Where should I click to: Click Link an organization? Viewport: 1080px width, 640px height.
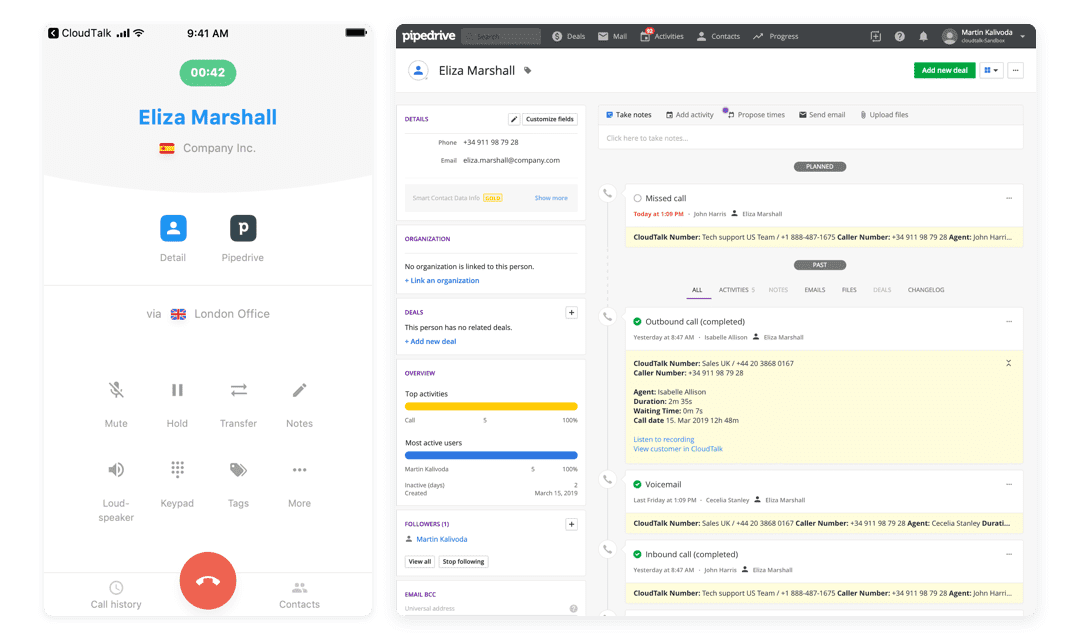tap(442, 281)
